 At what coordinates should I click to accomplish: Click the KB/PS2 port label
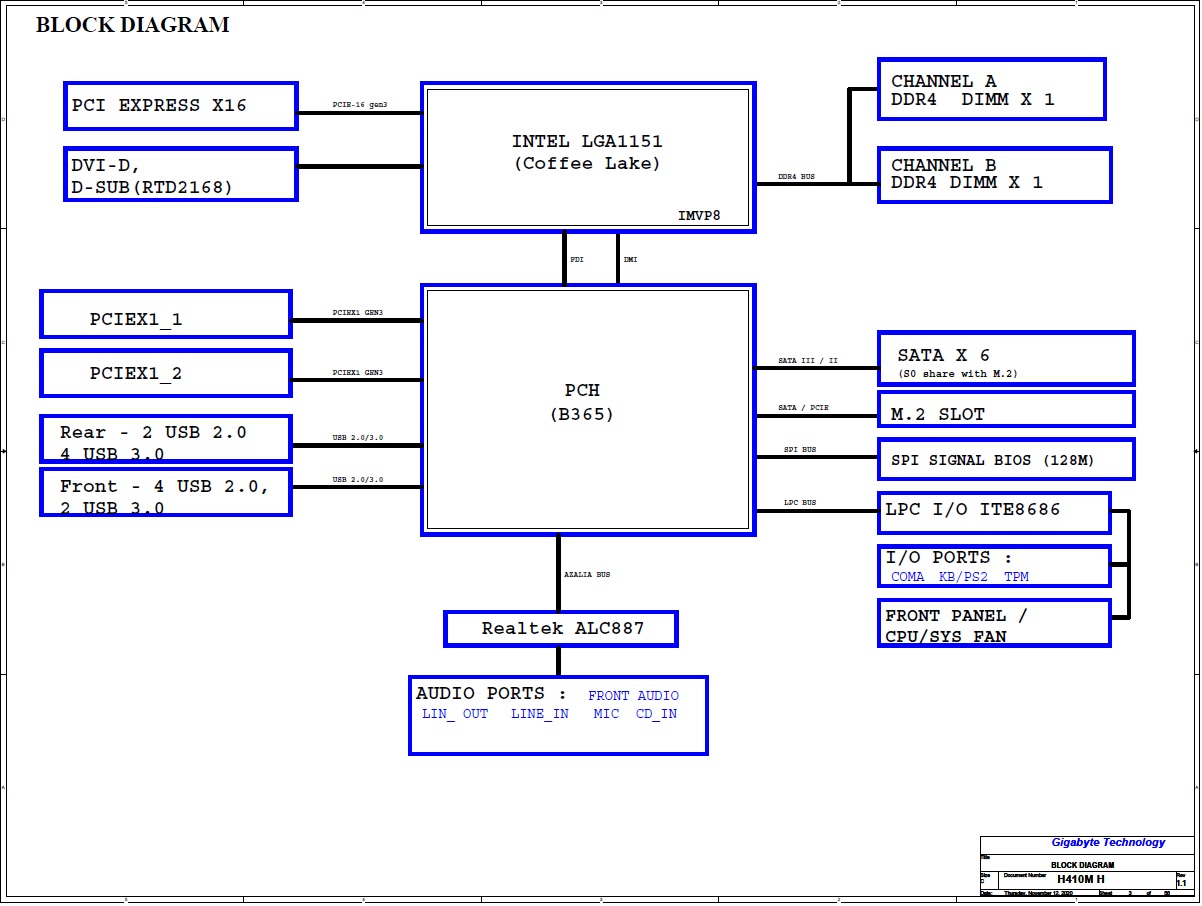point(964,577)
